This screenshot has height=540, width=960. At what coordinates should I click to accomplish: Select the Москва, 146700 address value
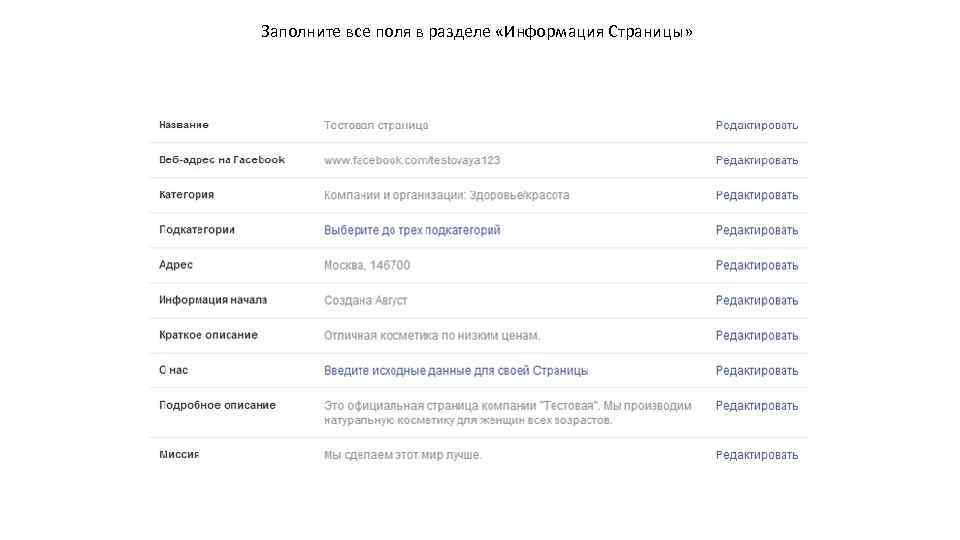click(x=367, y=265)
